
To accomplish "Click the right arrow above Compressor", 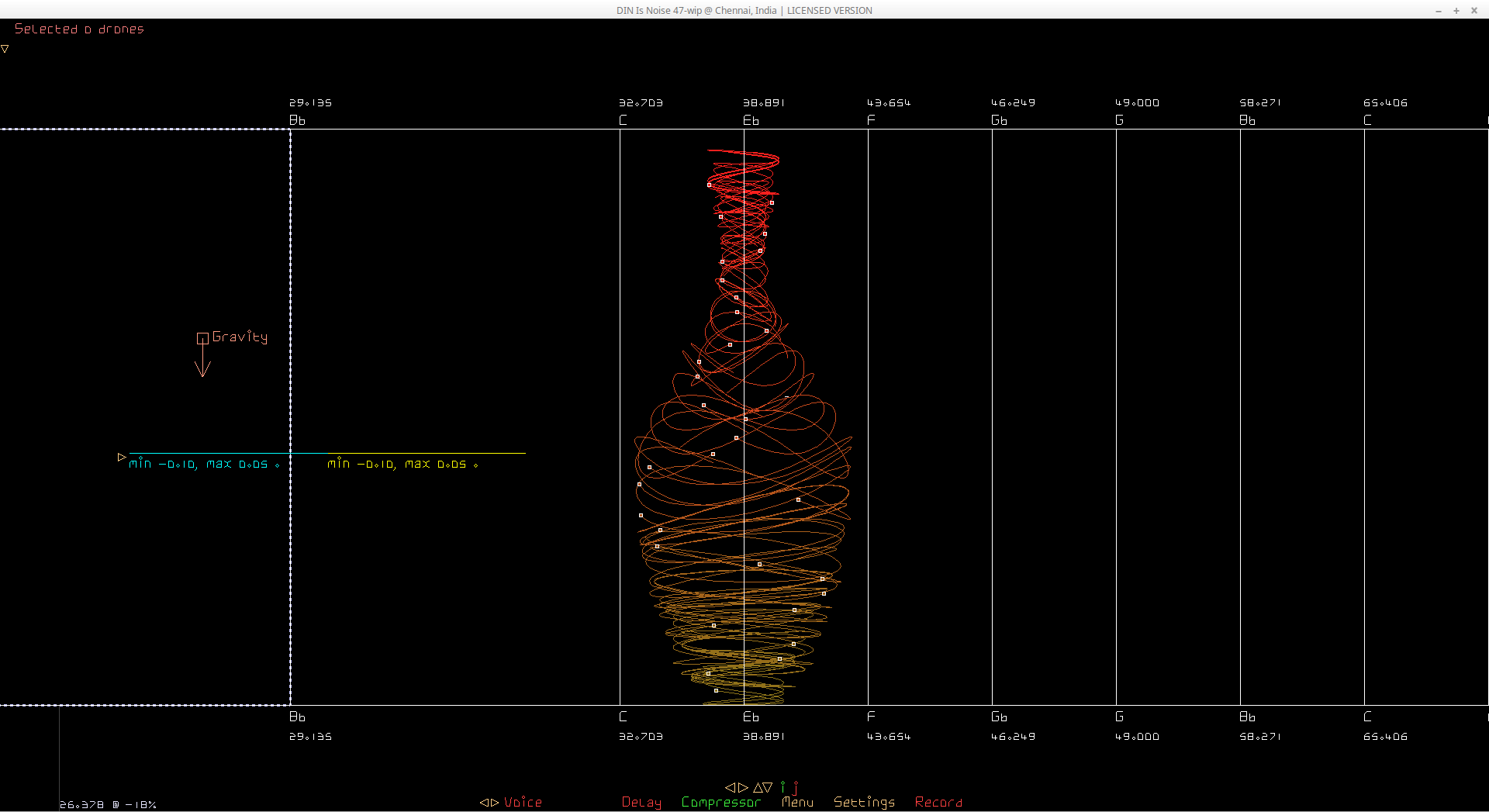I will click(x=743, y=787).
